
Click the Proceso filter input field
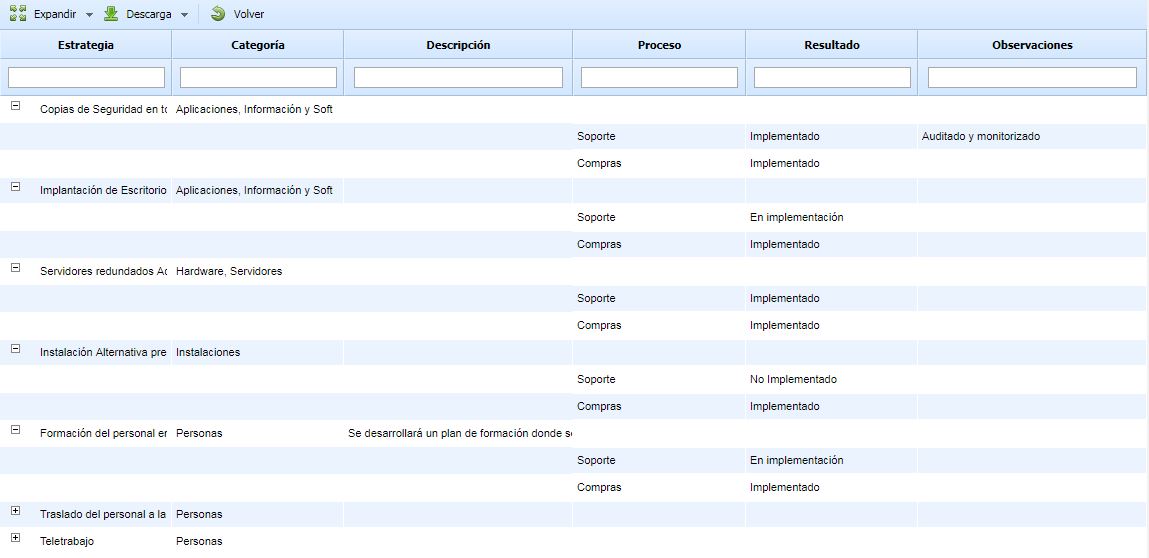(659, 77)
